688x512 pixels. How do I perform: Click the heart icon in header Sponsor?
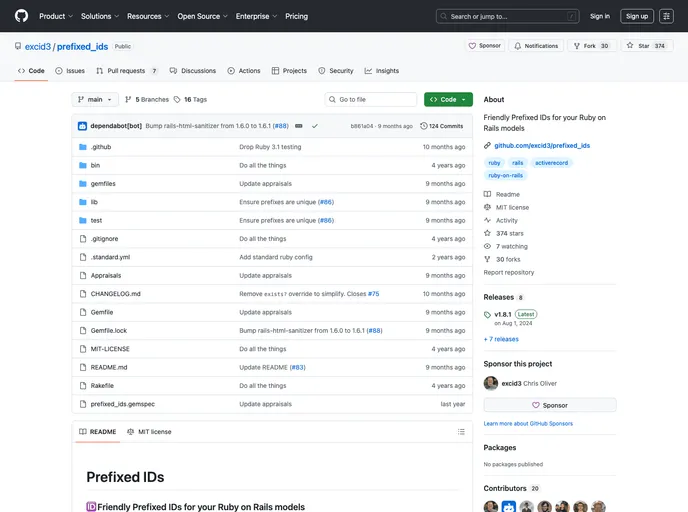[x=472, y=46]
